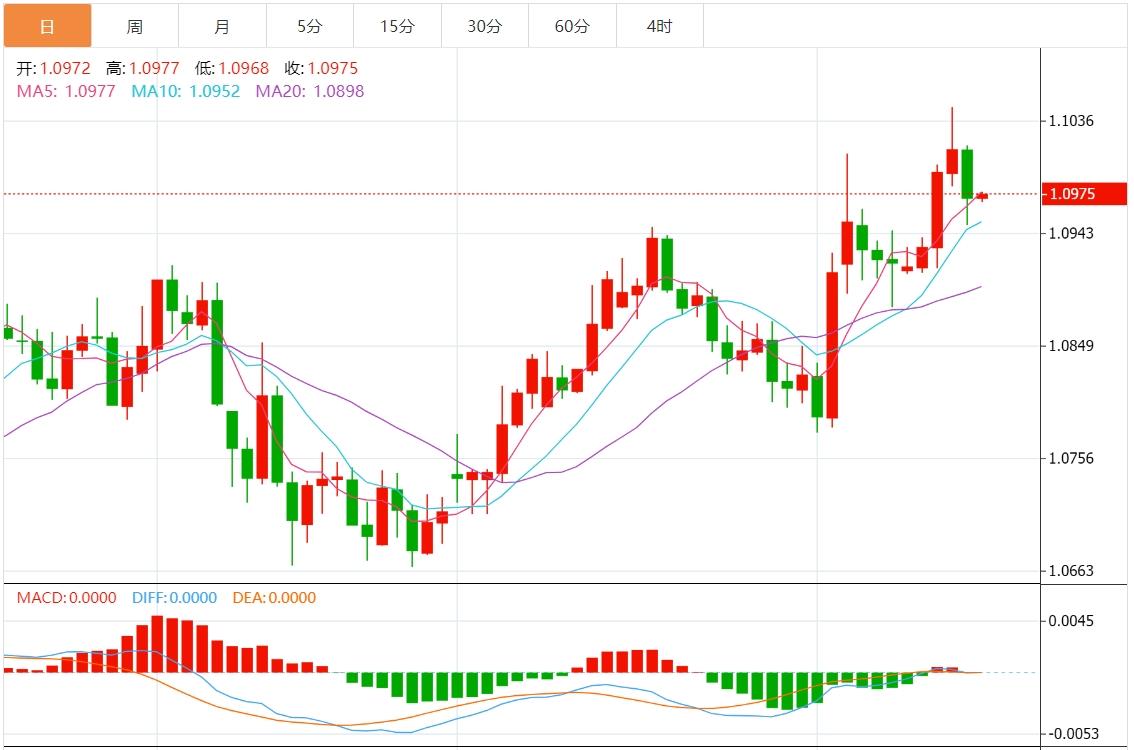Viewport: 1134px width, 750px height.
Task: Click the 1.1036 price axis label
Action: 1071,121
